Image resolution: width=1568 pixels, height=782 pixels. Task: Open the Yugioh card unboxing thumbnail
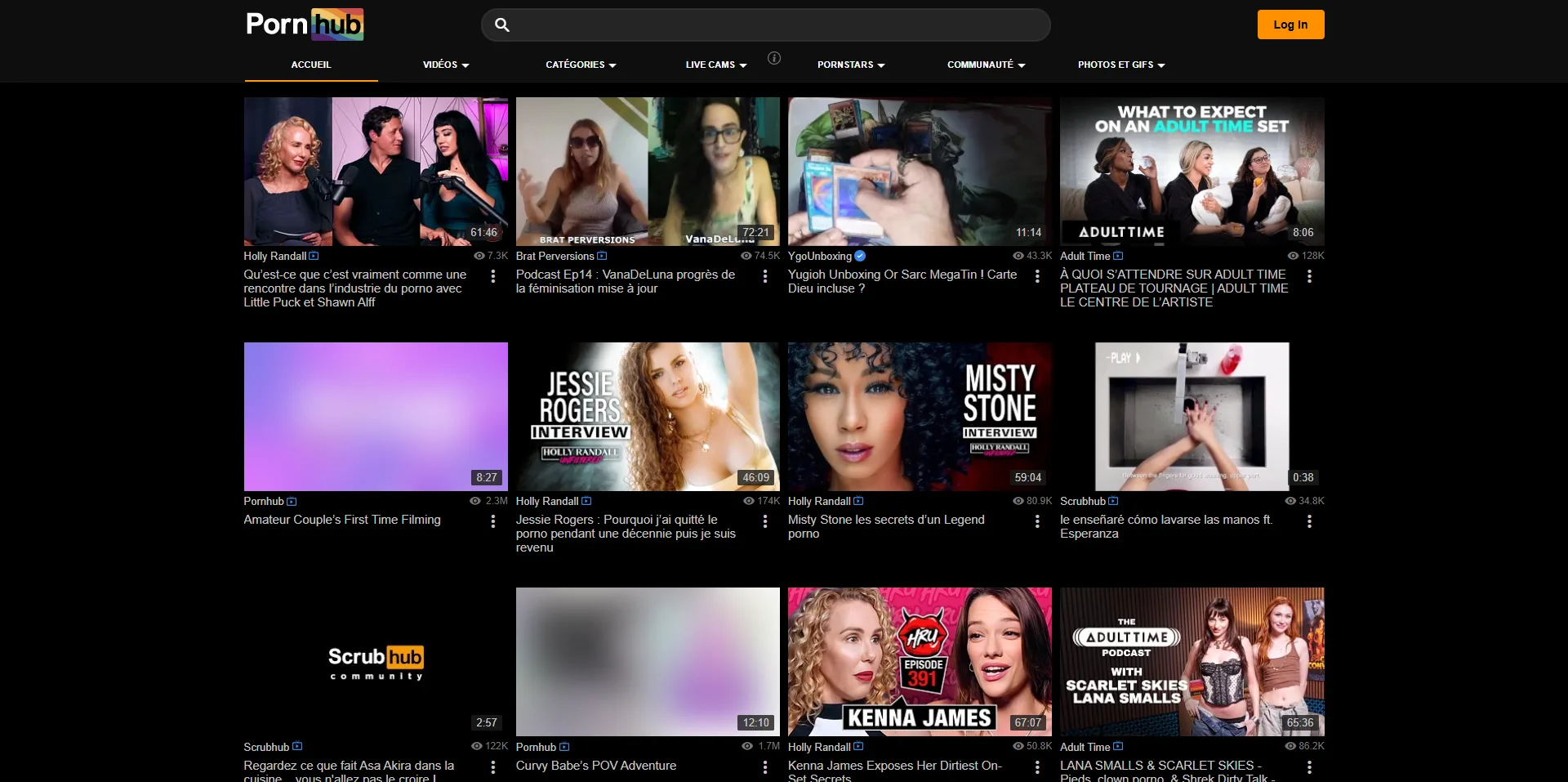coord(920,172)
